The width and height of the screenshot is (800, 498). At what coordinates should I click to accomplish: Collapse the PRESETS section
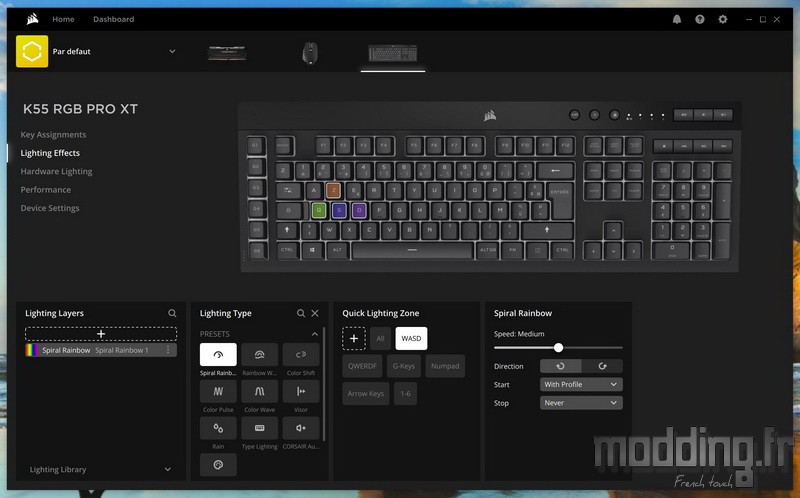click(315, 334)
